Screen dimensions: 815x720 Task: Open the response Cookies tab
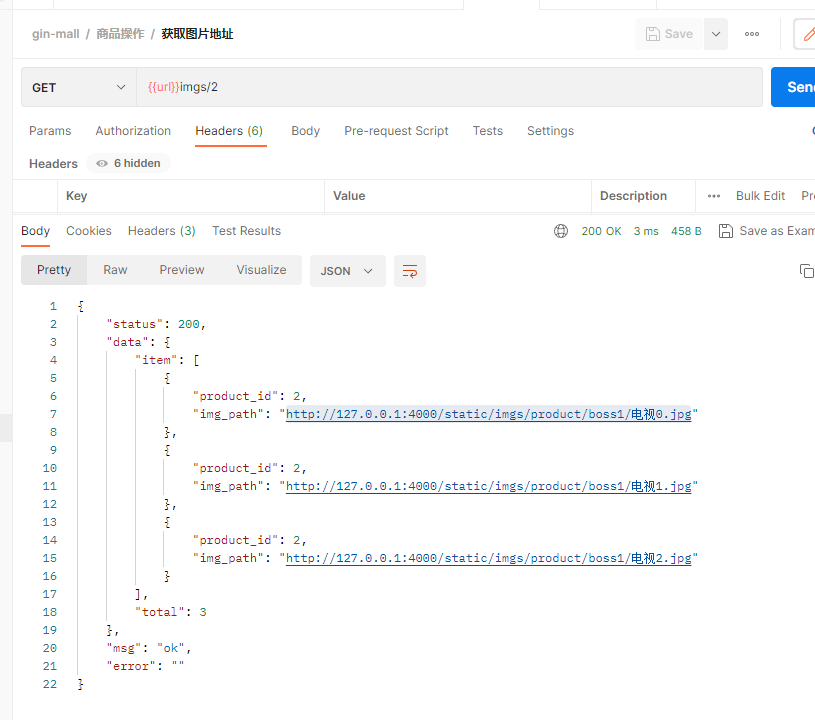(x=89, y=231)
